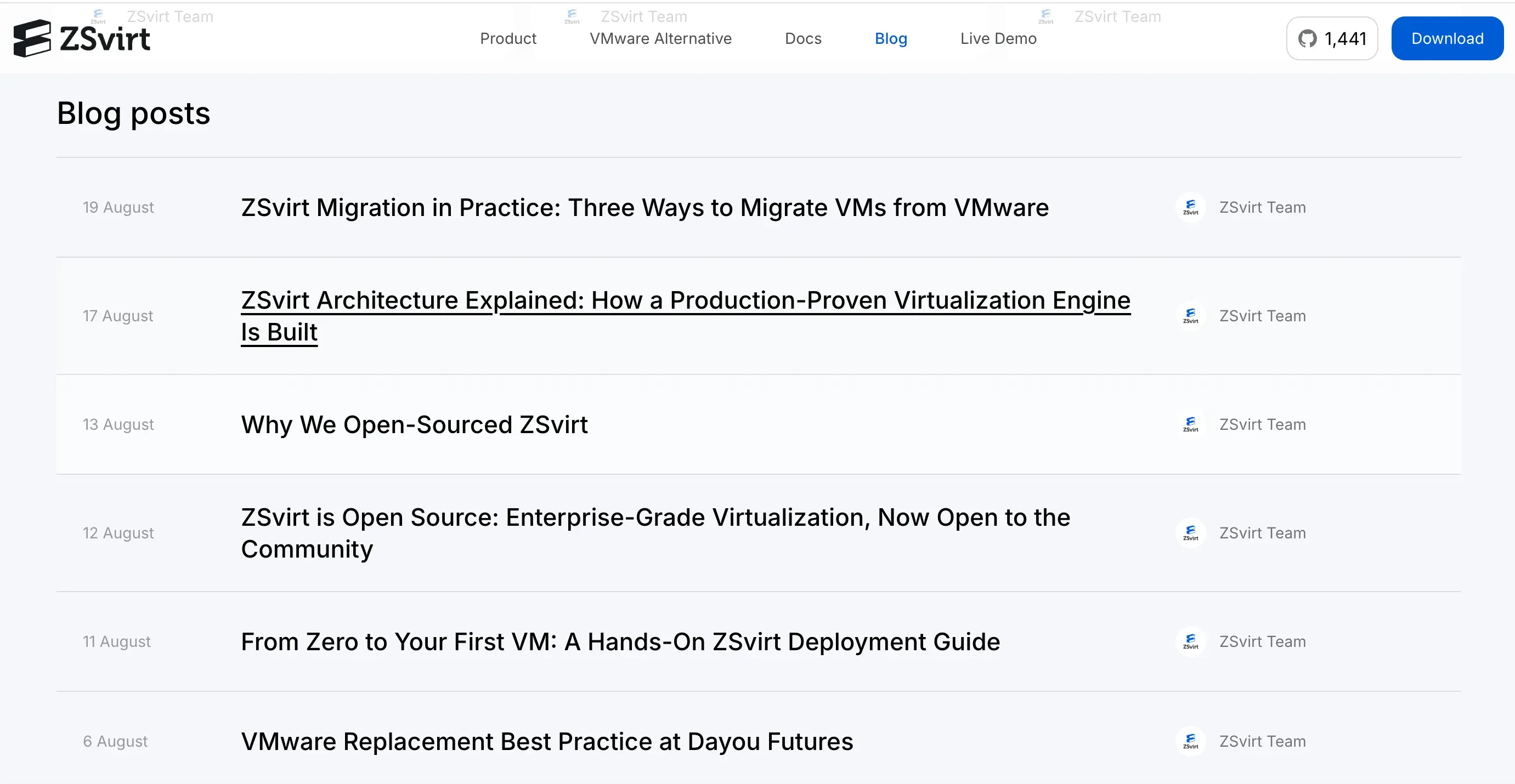1515x784 pixels.
Task: Select the Blog navigation tab
Action: point(890,39)
